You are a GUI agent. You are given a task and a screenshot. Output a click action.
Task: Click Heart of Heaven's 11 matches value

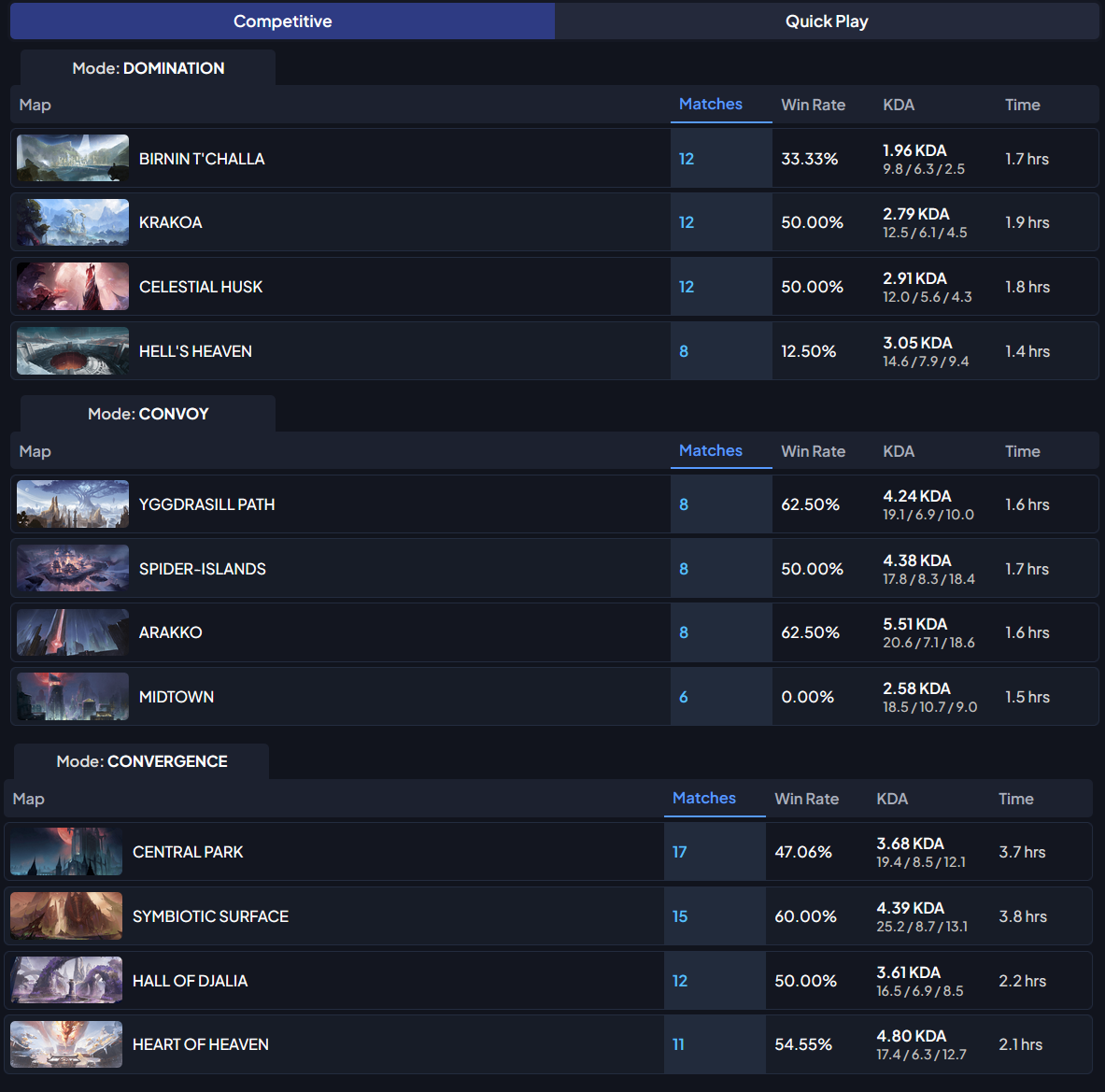(679, 1044)
